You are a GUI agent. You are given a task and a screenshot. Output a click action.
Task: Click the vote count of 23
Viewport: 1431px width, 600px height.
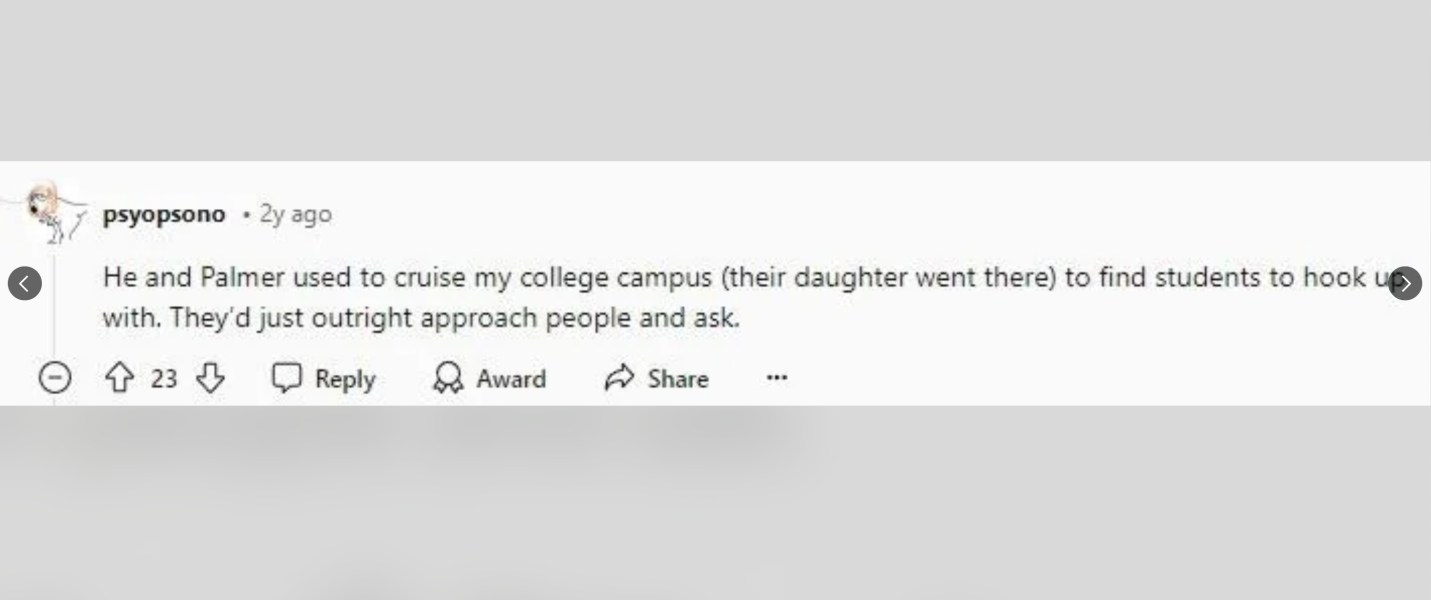tap(164, 378)
